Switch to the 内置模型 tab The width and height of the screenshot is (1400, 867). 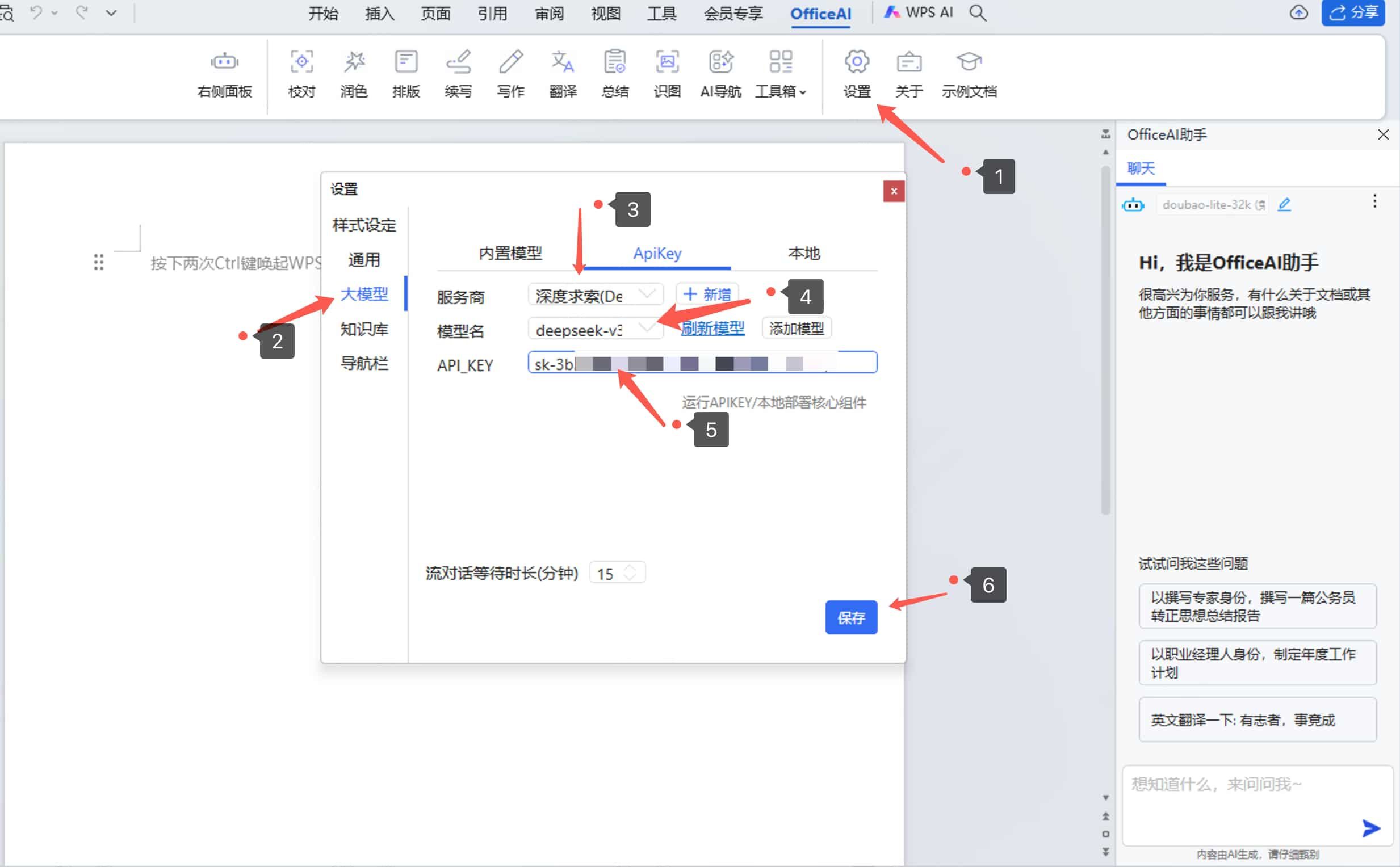(x=509, y=253)
